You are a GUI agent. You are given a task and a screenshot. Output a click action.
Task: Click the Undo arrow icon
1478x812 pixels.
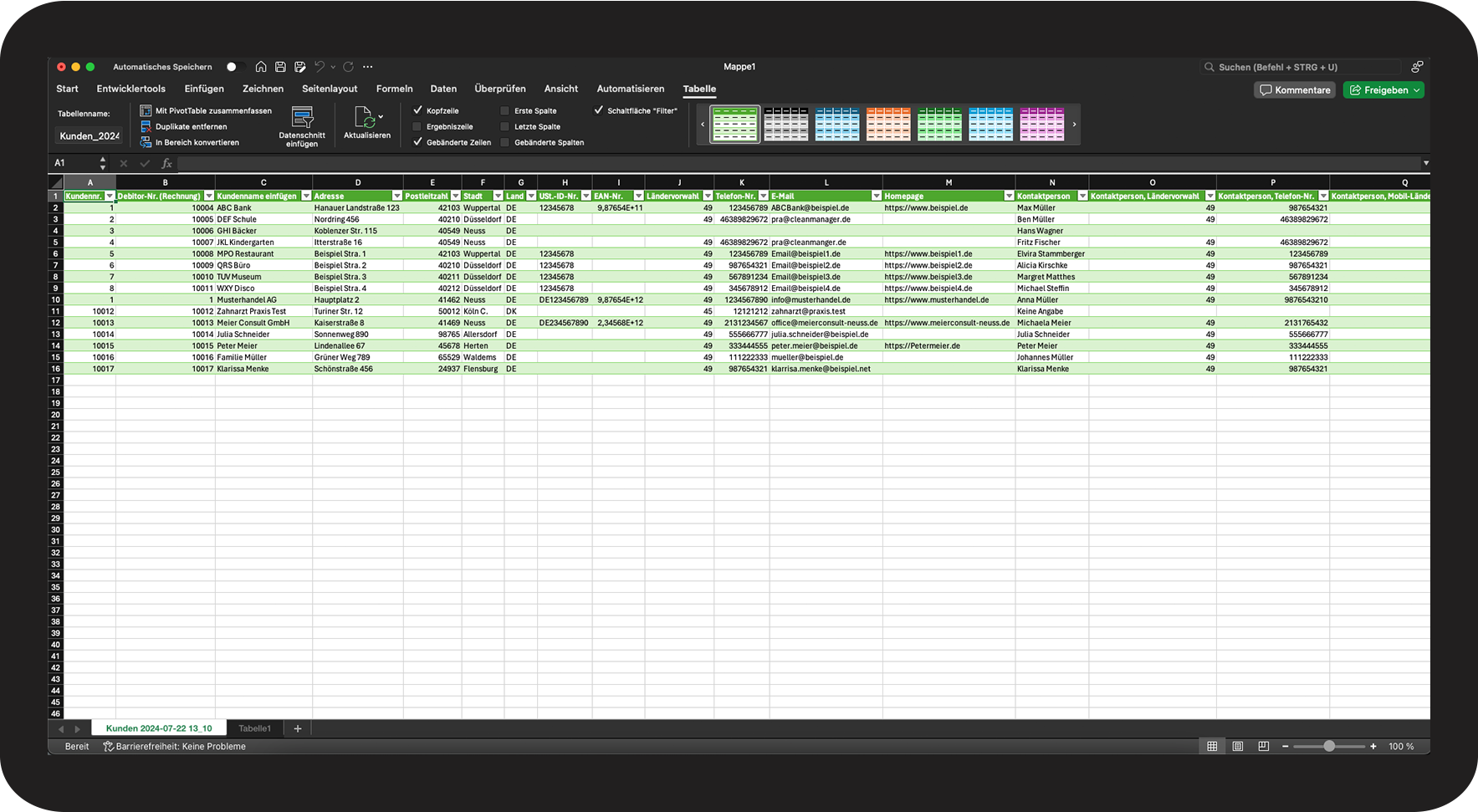click(x=319, y=67)
